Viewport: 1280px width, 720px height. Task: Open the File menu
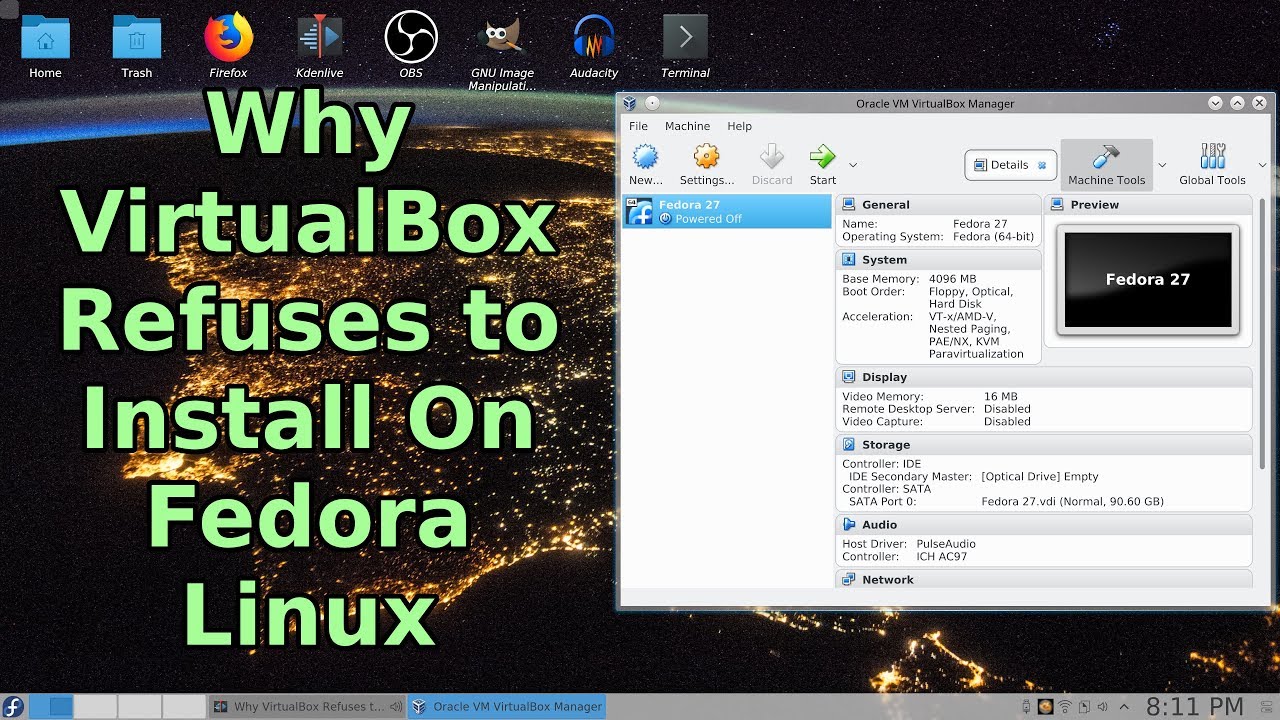[x=638, y=126]
